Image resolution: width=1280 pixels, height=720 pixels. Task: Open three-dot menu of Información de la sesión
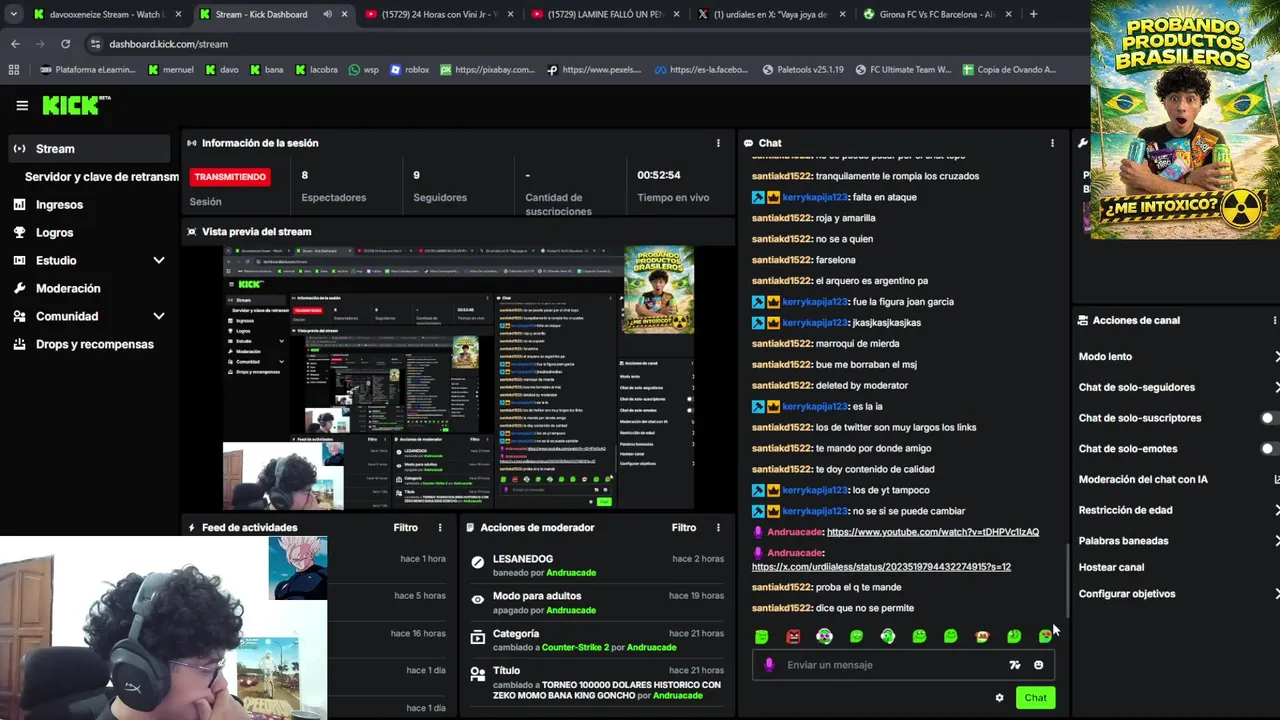tap(718, 143)
